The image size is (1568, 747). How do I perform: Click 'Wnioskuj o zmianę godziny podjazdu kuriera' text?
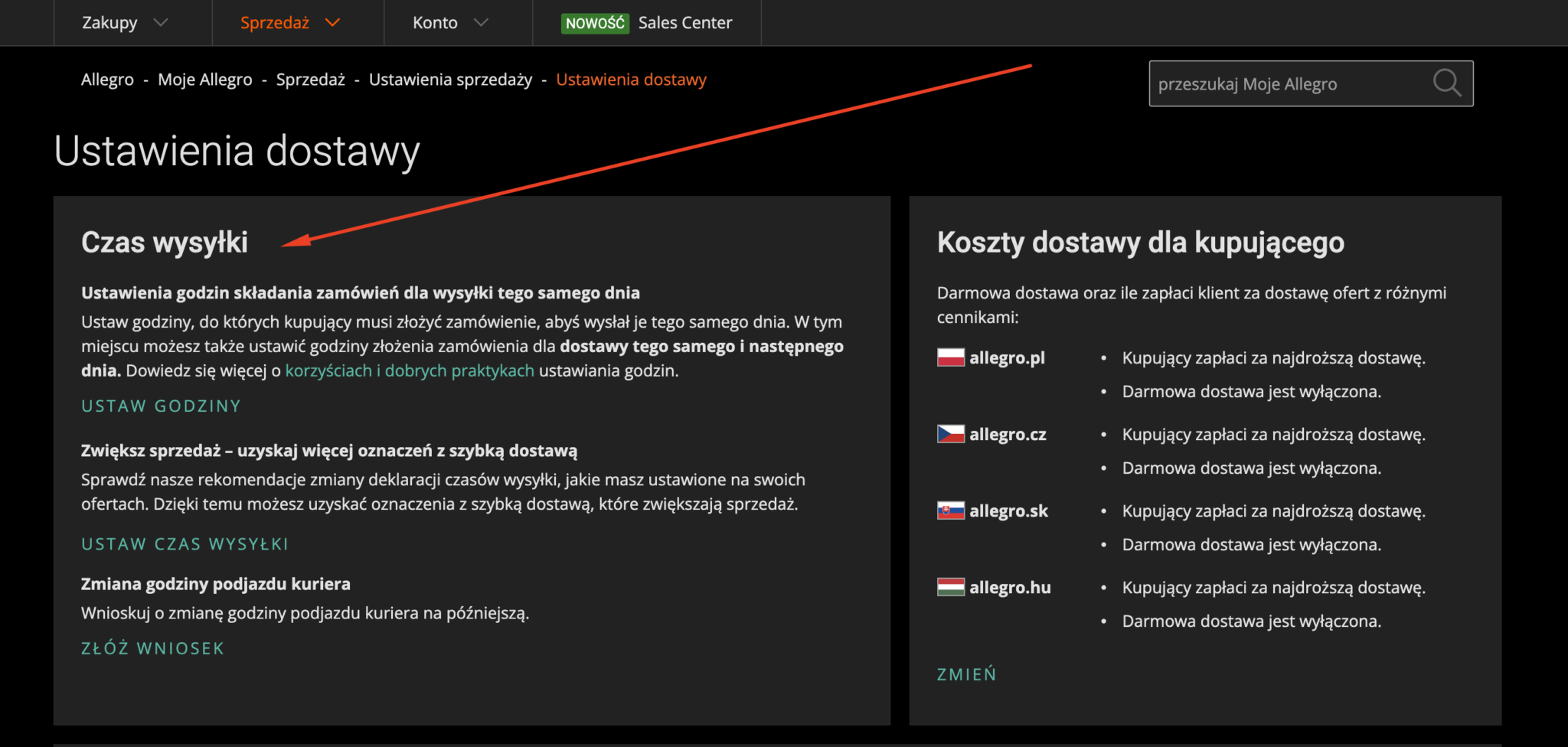pos(305,613)
